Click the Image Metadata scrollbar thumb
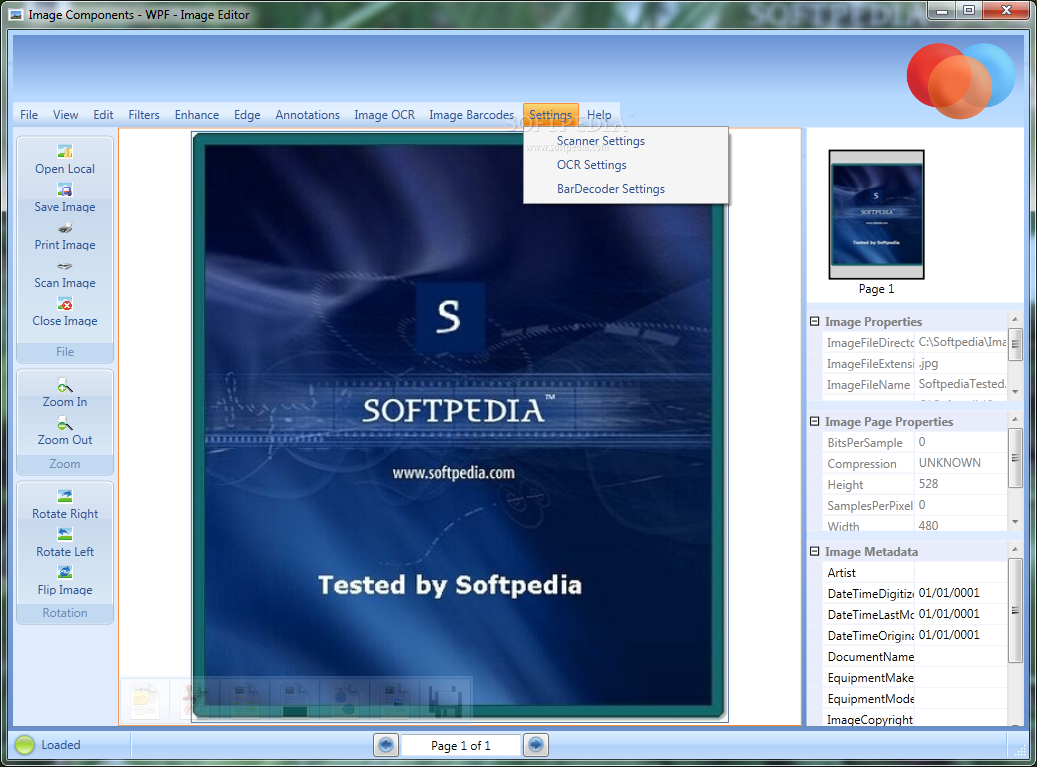This screenshot has height=767, width=1037. [1015, 610]
